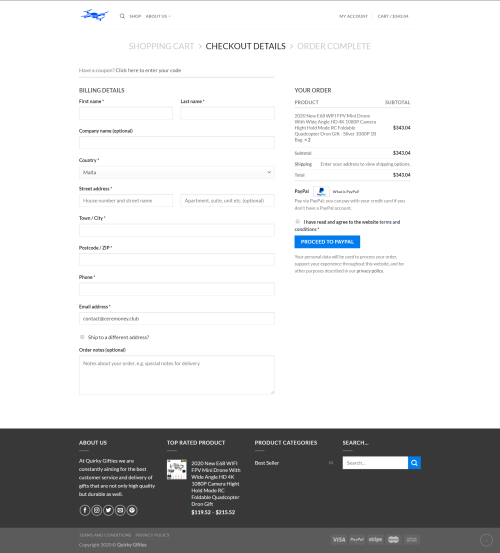Click the Proceed to PayPal button
Viewport: 500px width, 553px height.
coord(327,242)
